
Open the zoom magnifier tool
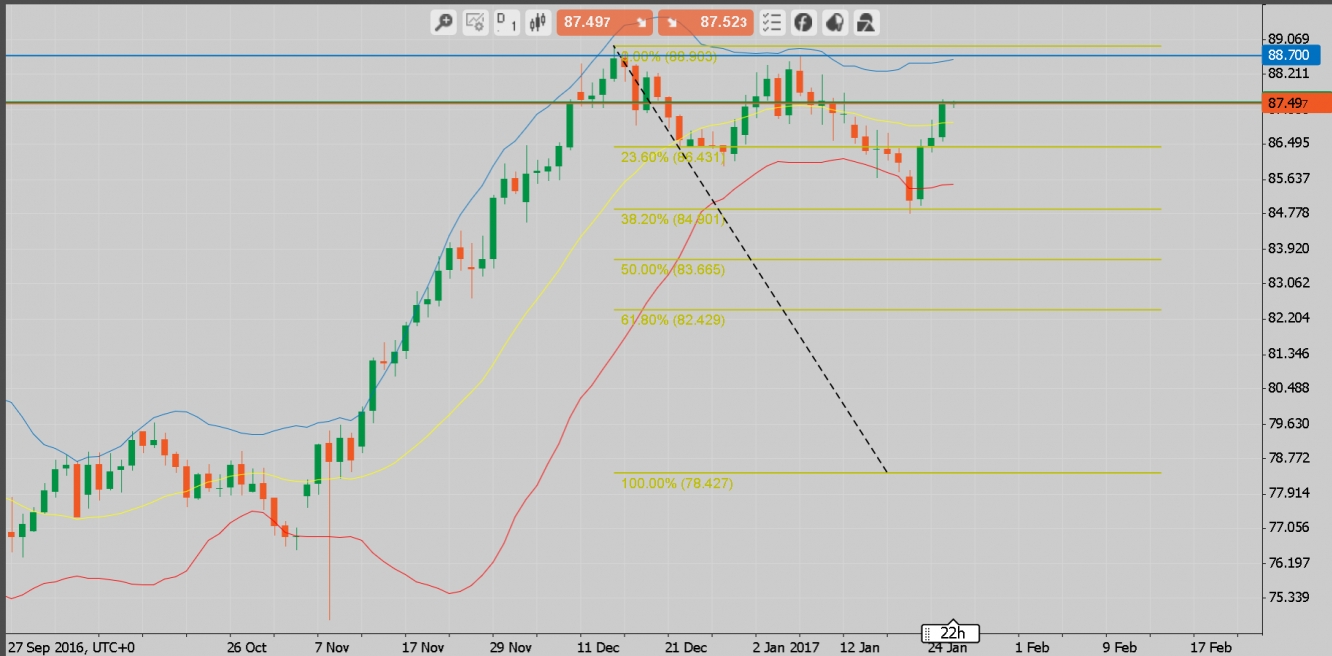coord(444,22)
